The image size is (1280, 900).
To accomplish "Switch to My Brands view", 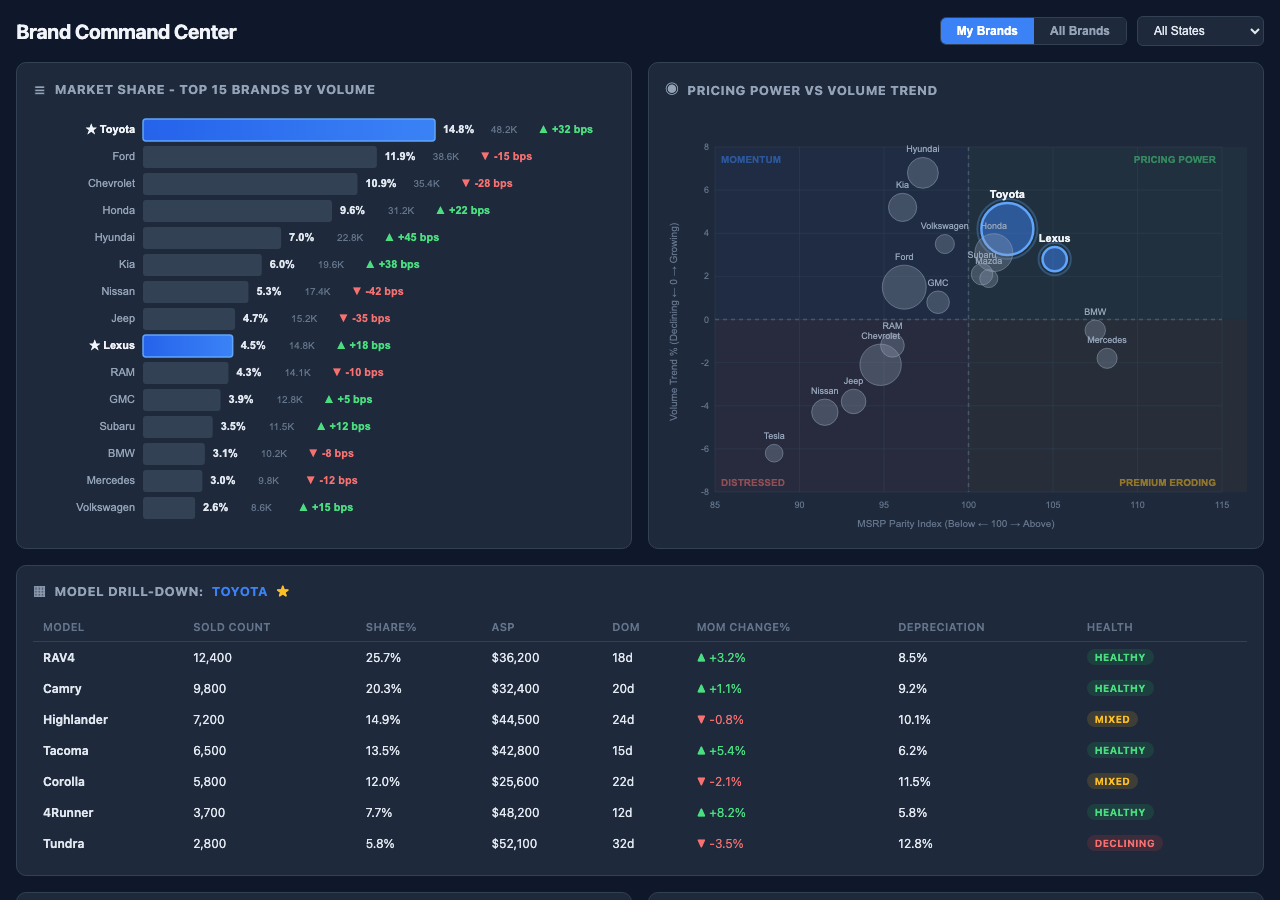I will pos(987,31).
